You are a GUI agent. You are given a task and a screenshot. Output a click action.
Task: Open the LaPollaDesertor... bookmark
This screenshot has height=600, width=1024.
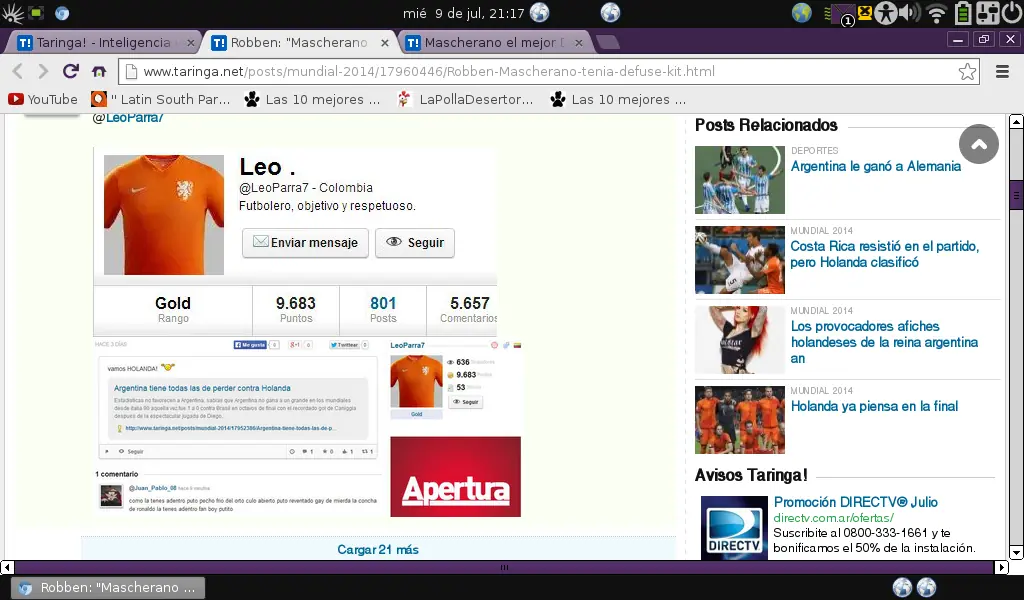pos(466,99)
